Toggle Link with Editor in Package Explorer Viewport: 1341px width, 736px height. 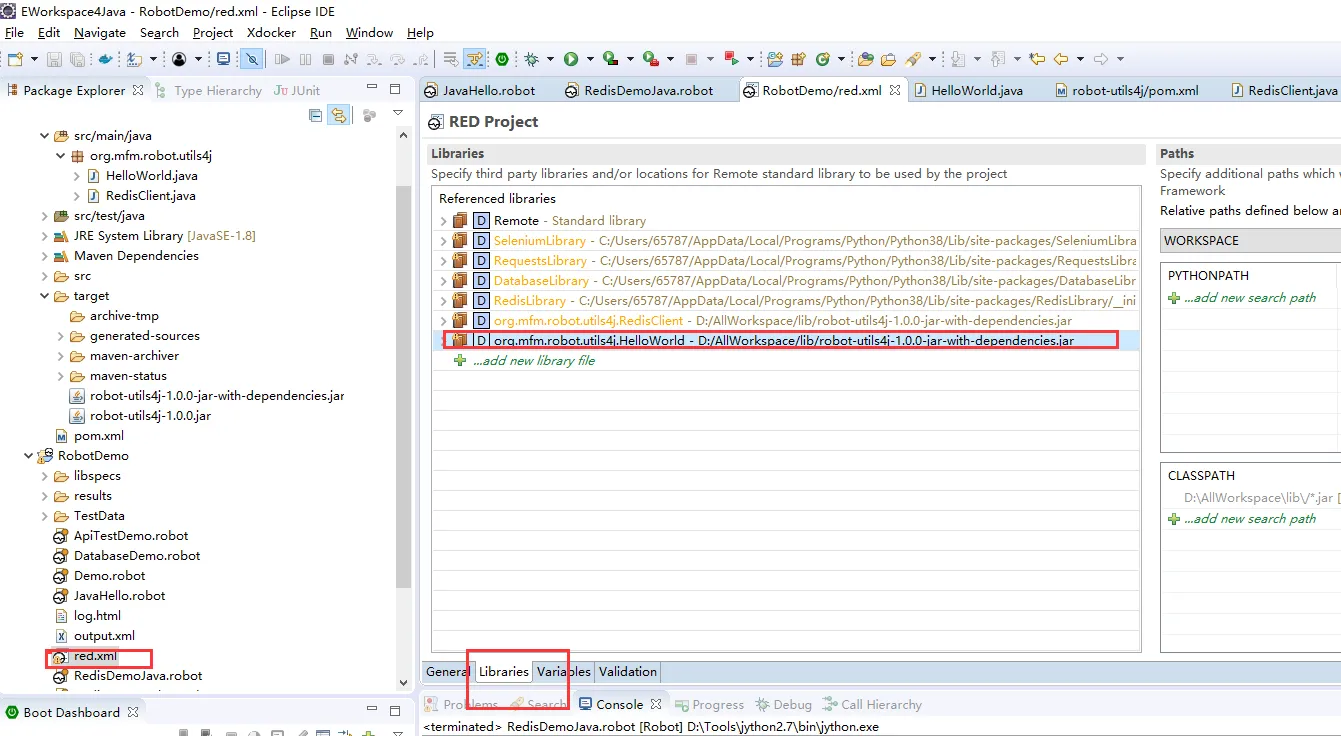(x=340, y=115)
